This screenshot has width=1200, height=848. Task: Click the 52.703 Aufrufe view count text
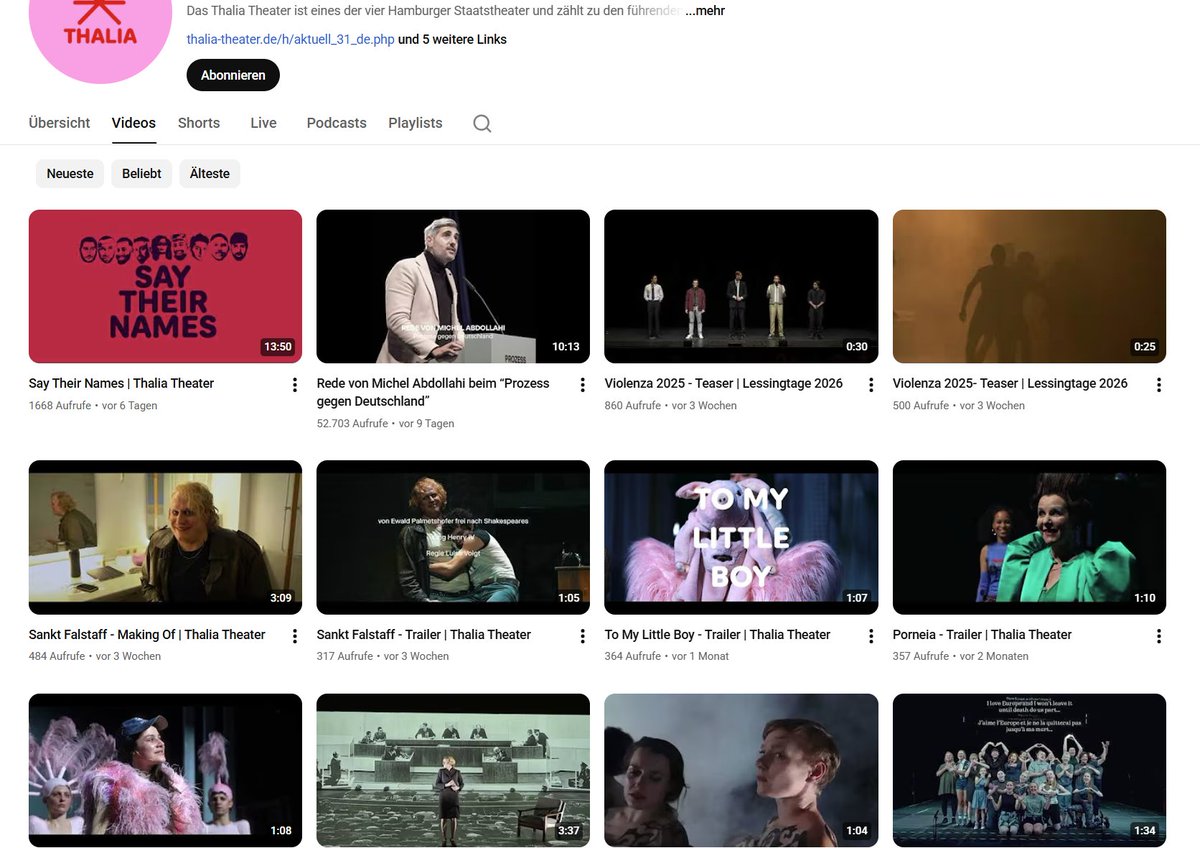pos(352,424)
